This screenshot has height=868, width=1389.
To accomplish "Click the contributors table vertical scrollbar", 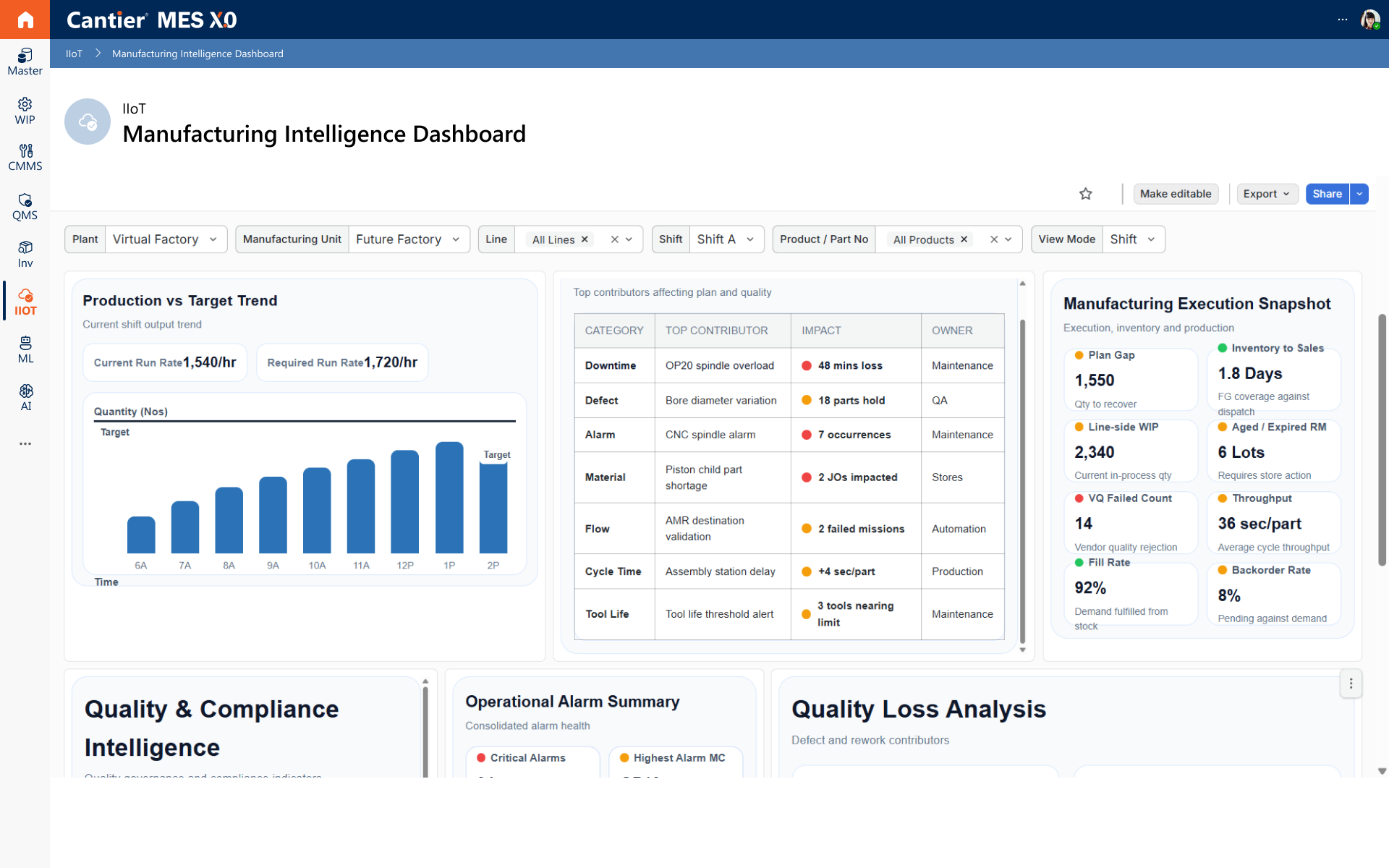I will [1022, 481].
